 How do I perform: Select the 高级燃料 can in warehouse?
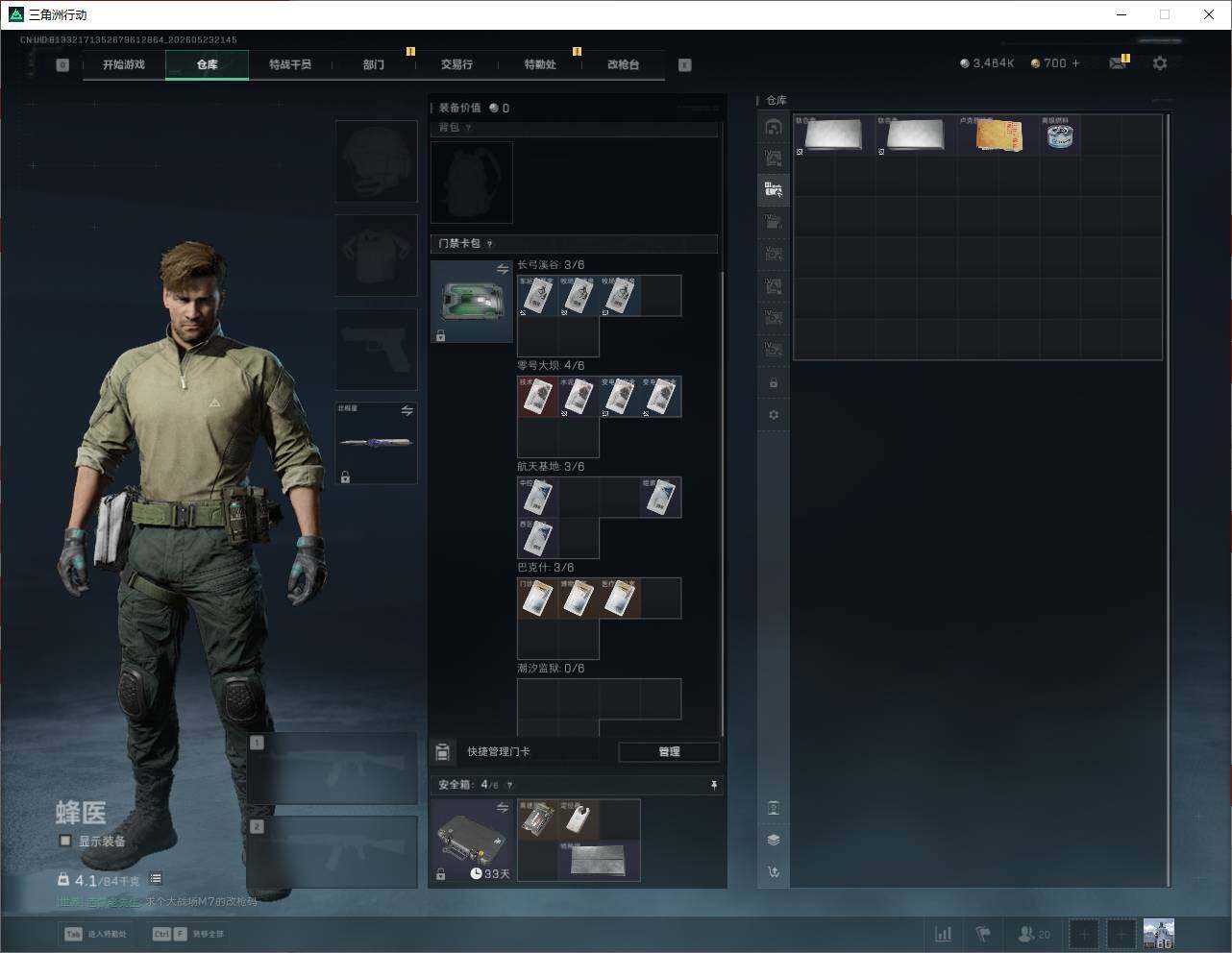pyautogui.click(x=1060, y=135)
